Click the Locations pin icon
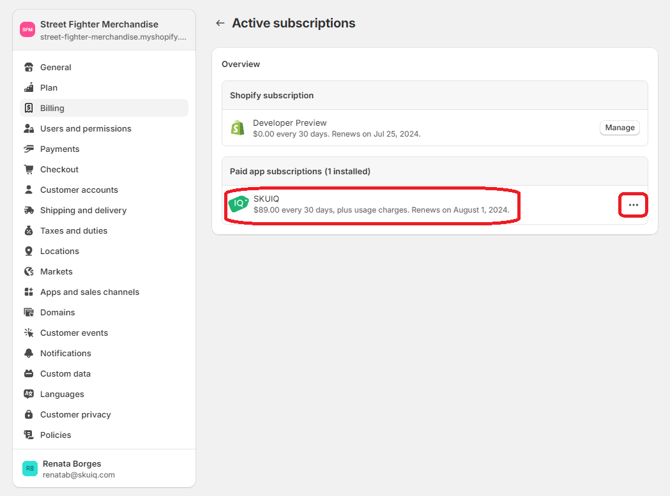 pyautogui.click(x=29, y=251)
